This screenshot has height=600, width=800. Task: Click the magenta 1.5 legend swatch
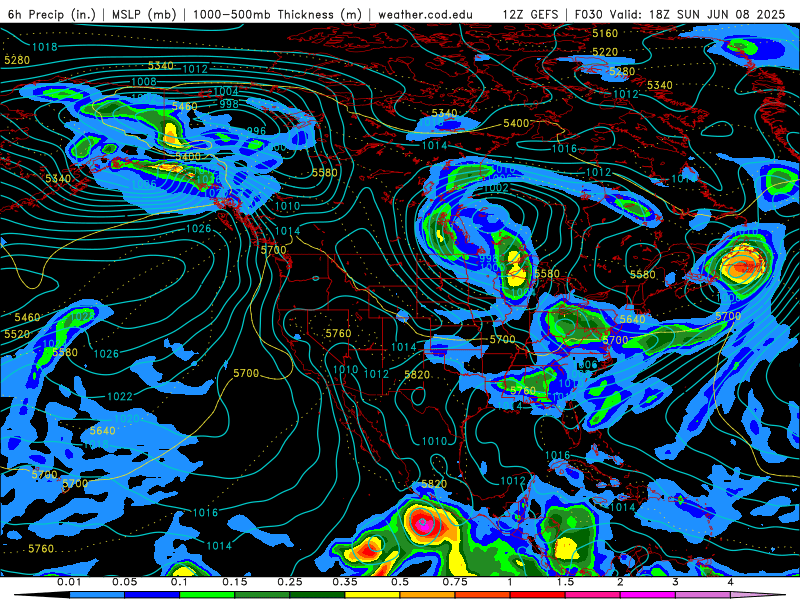click(593, 595)
